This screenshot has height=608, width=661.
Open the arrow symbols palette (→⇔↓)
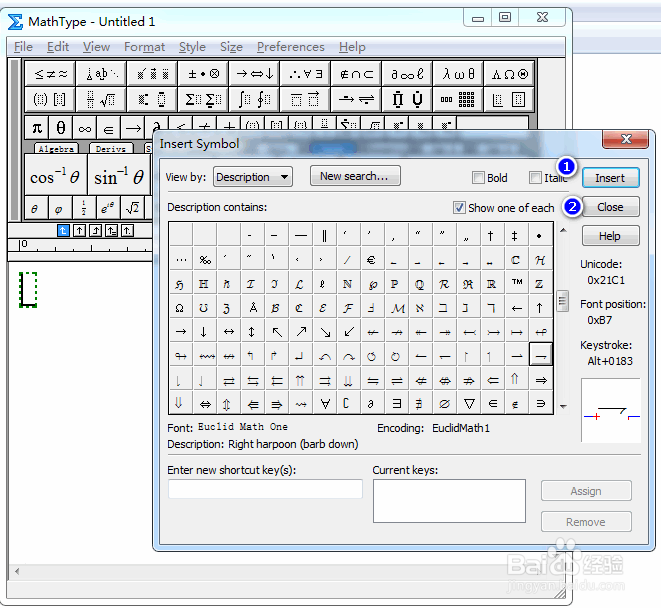click(x=254, y=74)
